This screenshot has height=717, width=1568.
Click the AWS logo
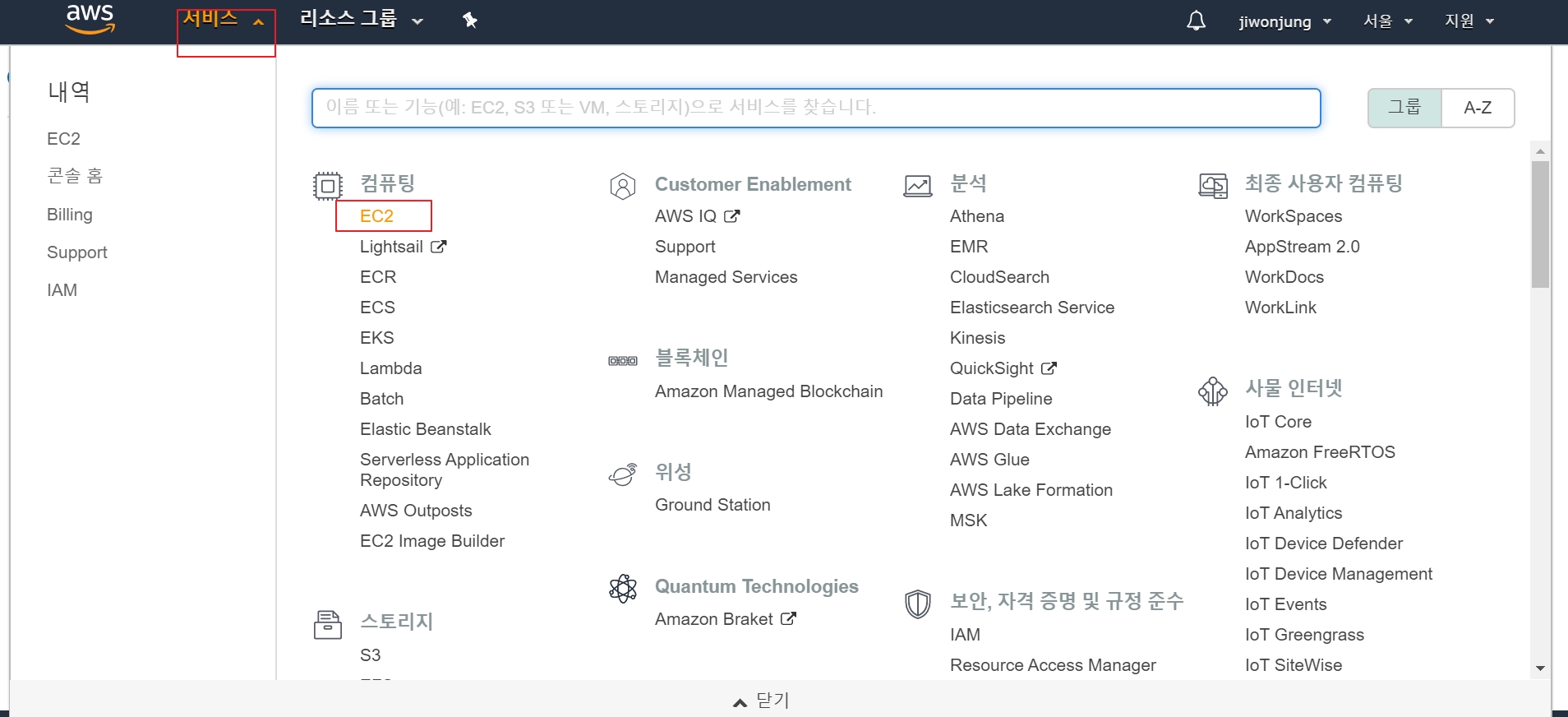(x=90, y=18)
